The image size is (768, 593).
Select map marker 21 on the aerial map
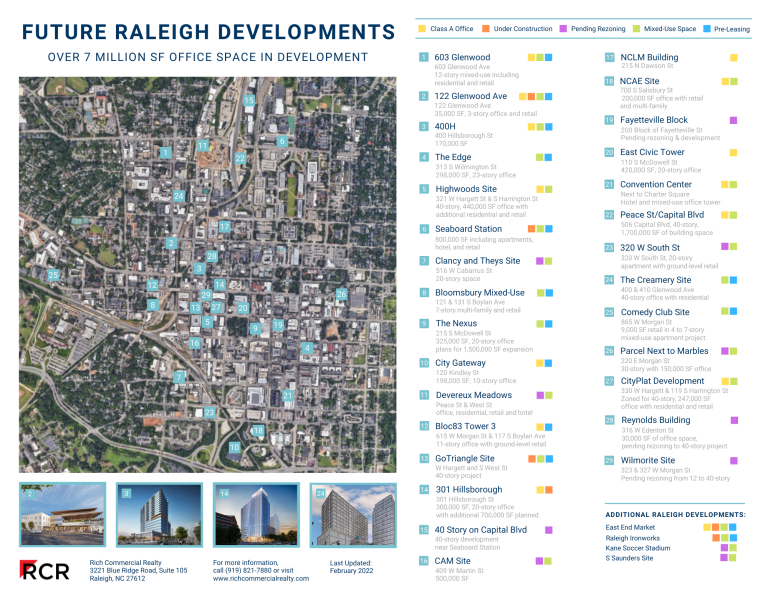(x=287, y=396)
